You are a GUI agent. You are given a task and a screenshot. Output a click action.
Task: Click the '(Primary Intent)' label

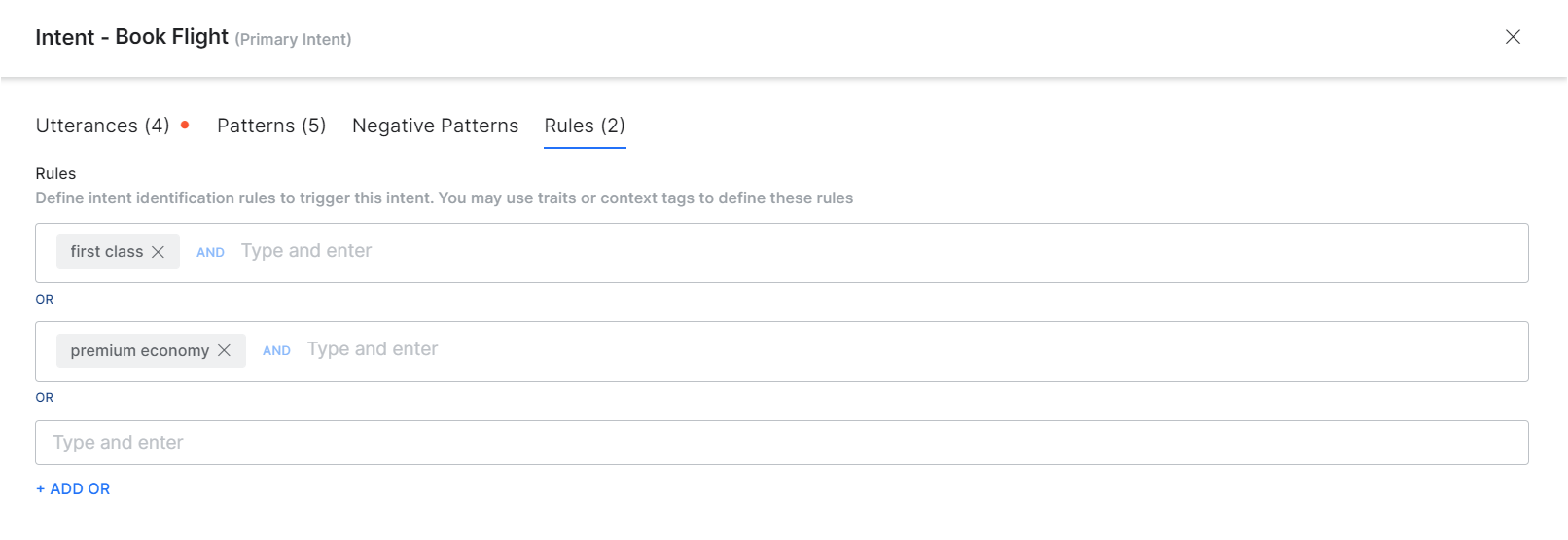tap(293, 39)
